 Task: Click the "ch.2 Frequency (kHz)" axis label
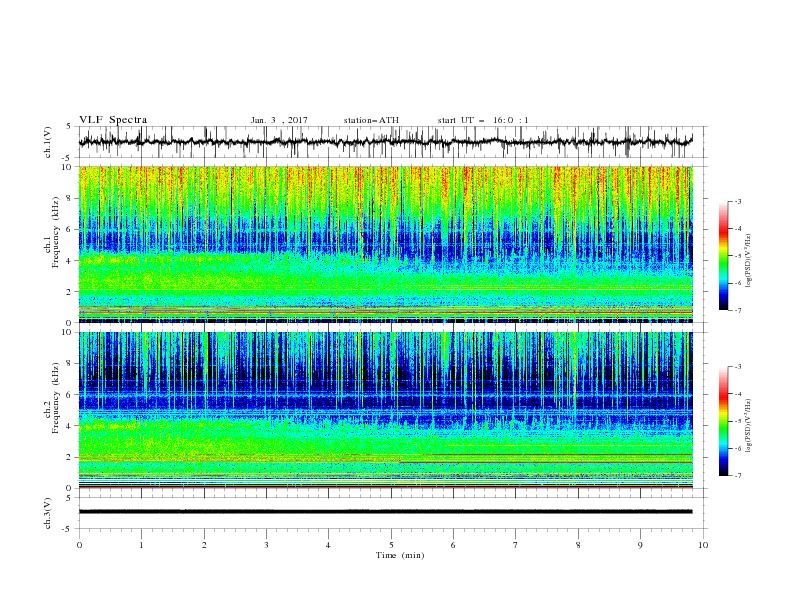[x=52, y=398]
